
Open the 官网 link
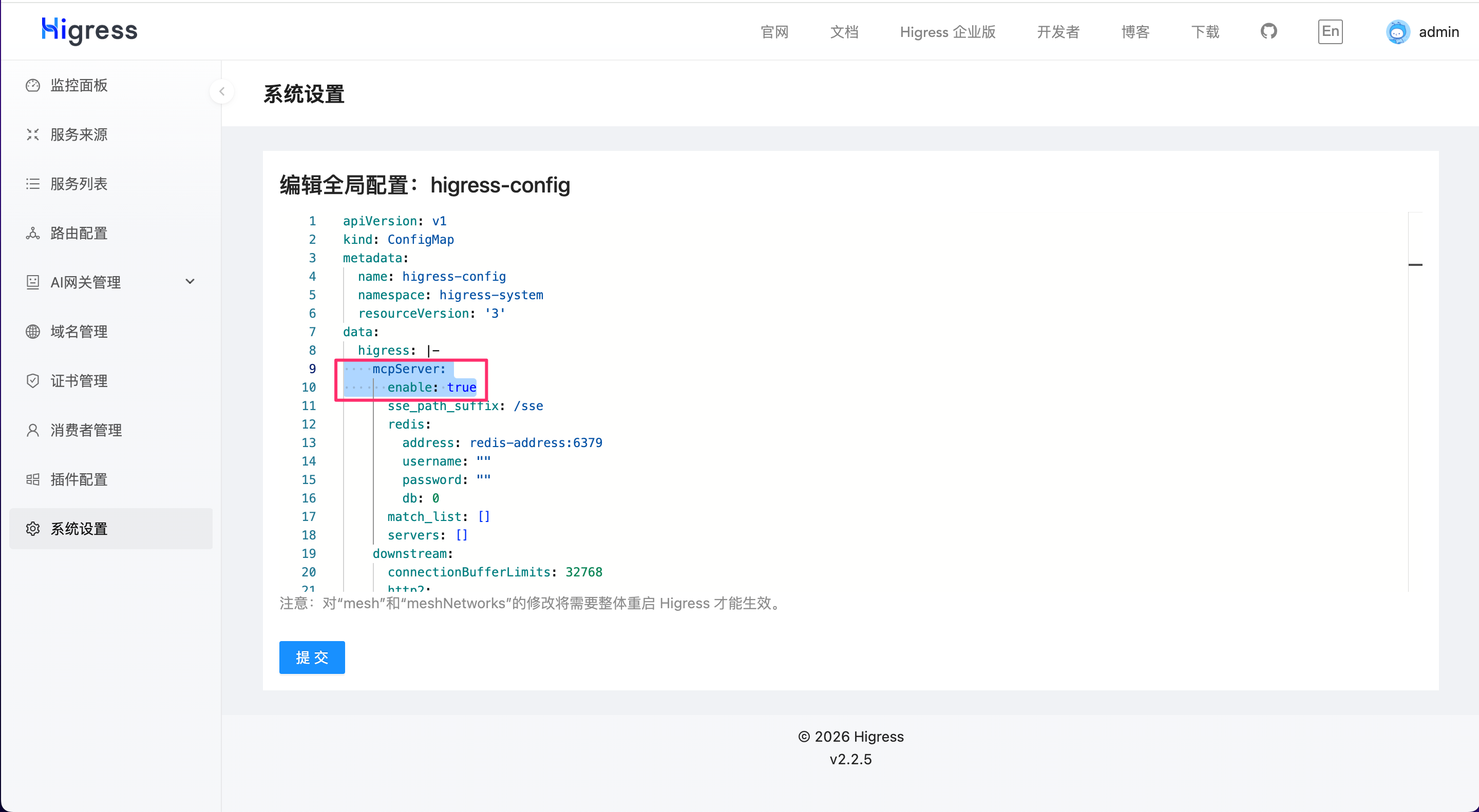[774, 32]
